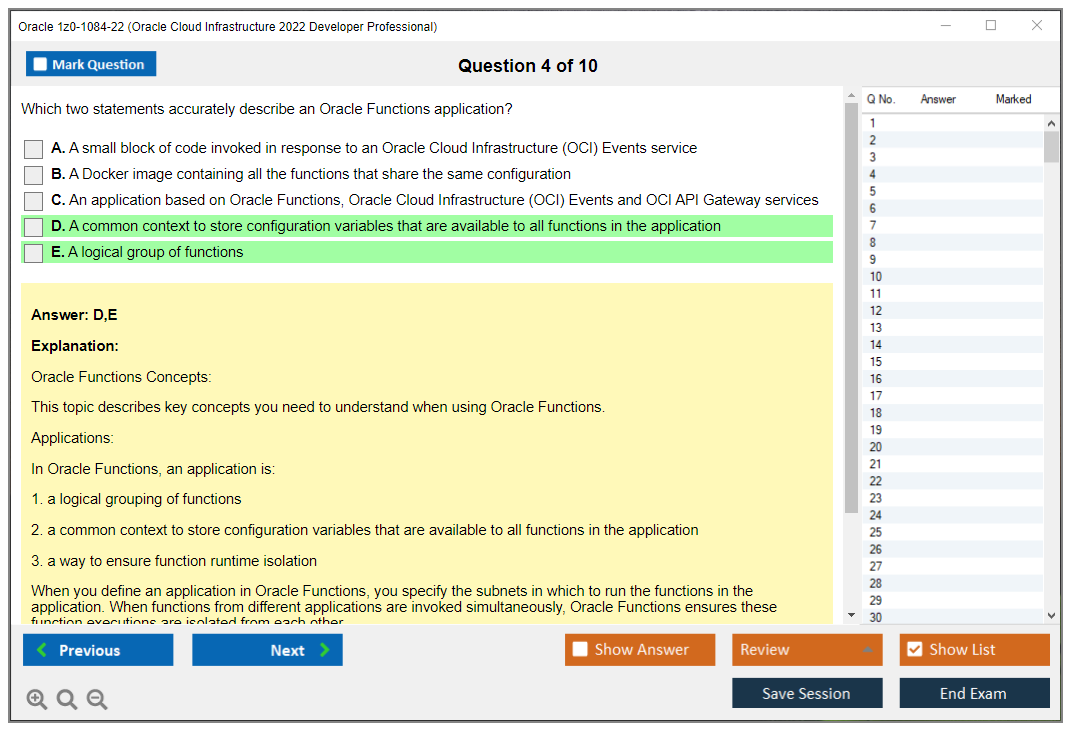Click the checkmark icon inside Show List
The width and height of the screenshot is (1075, 735).
pyautogui.click(x=917, y=649)
